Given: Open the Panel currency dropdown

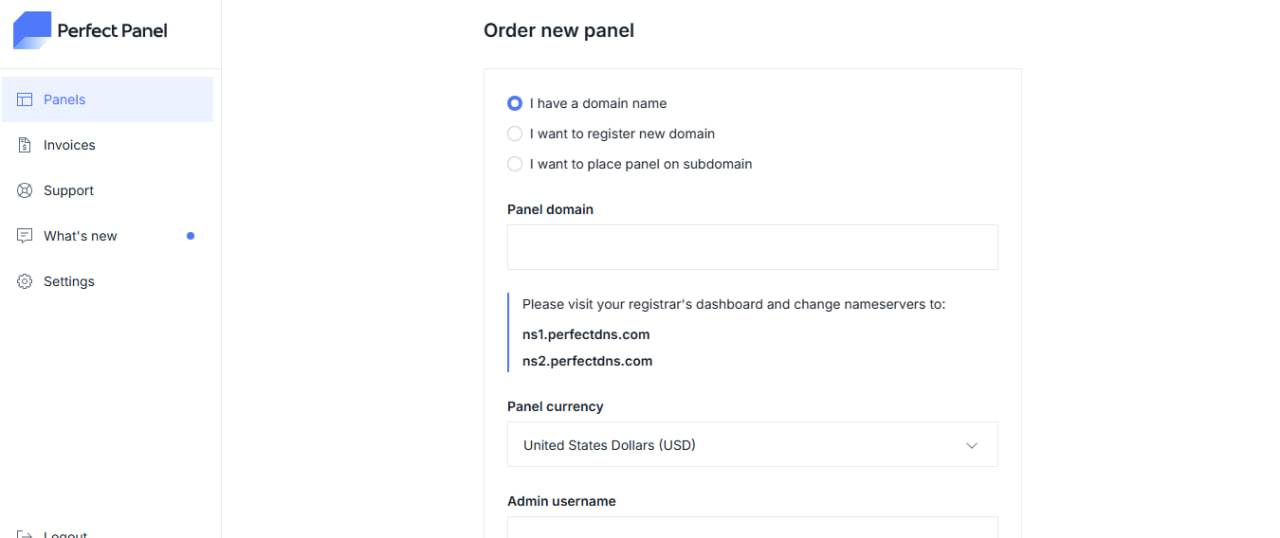Looking at the screenshot, I should tap(752, 445).
